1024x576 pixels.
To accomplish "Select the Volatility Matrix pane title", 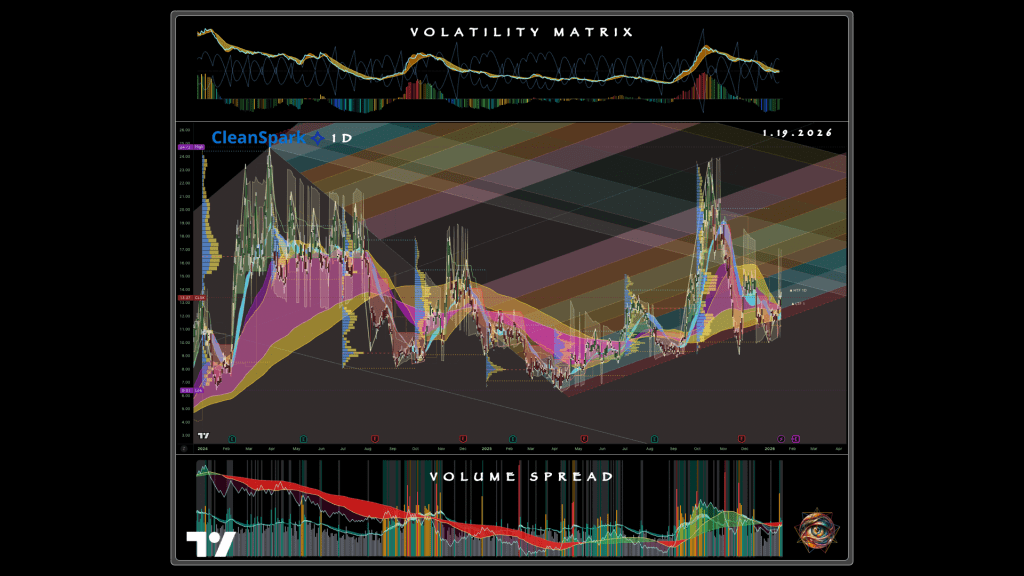I will point(521,32).
